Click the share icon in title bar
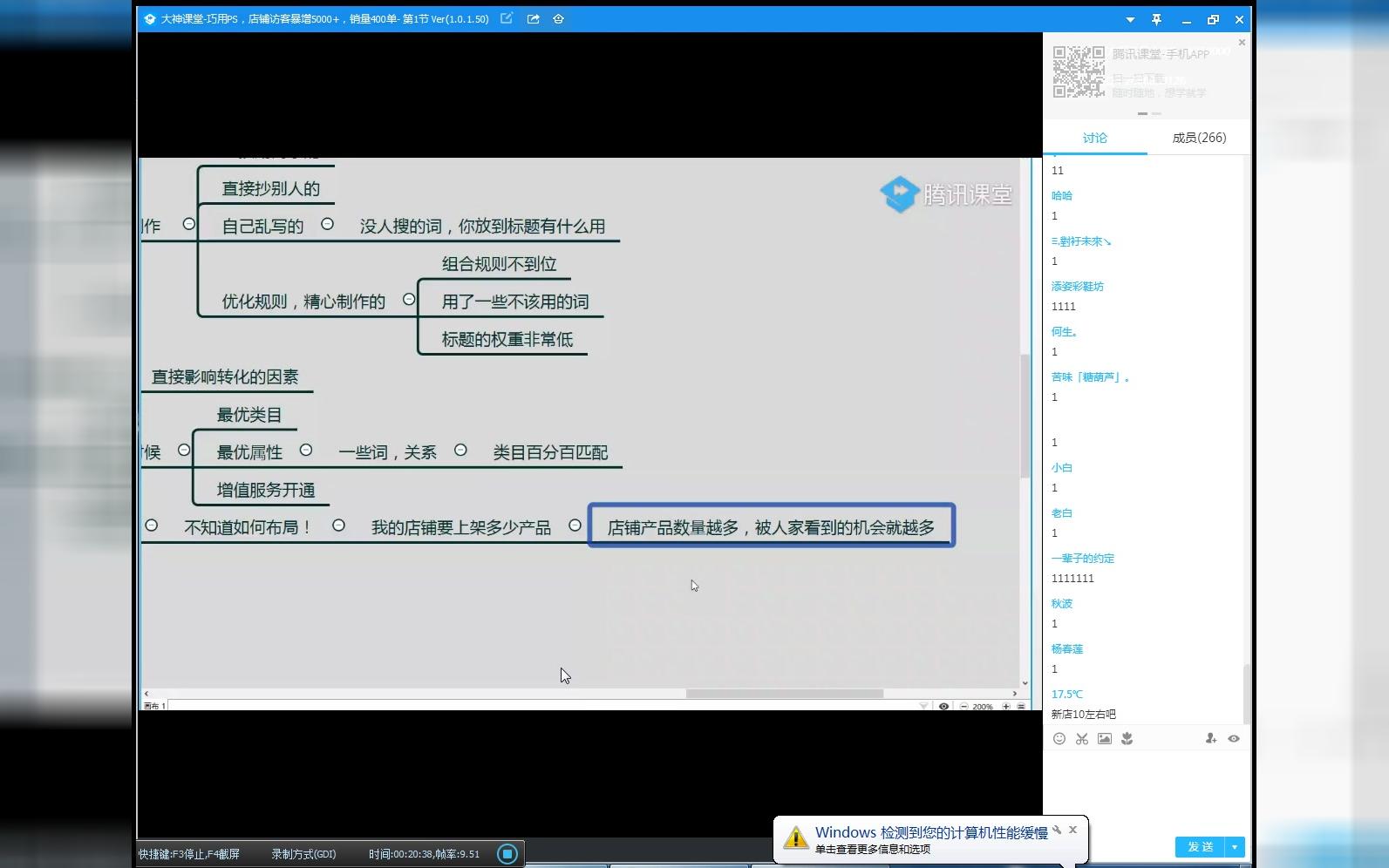The height and width of the screenshot is (868, 1389). point(533,18)
